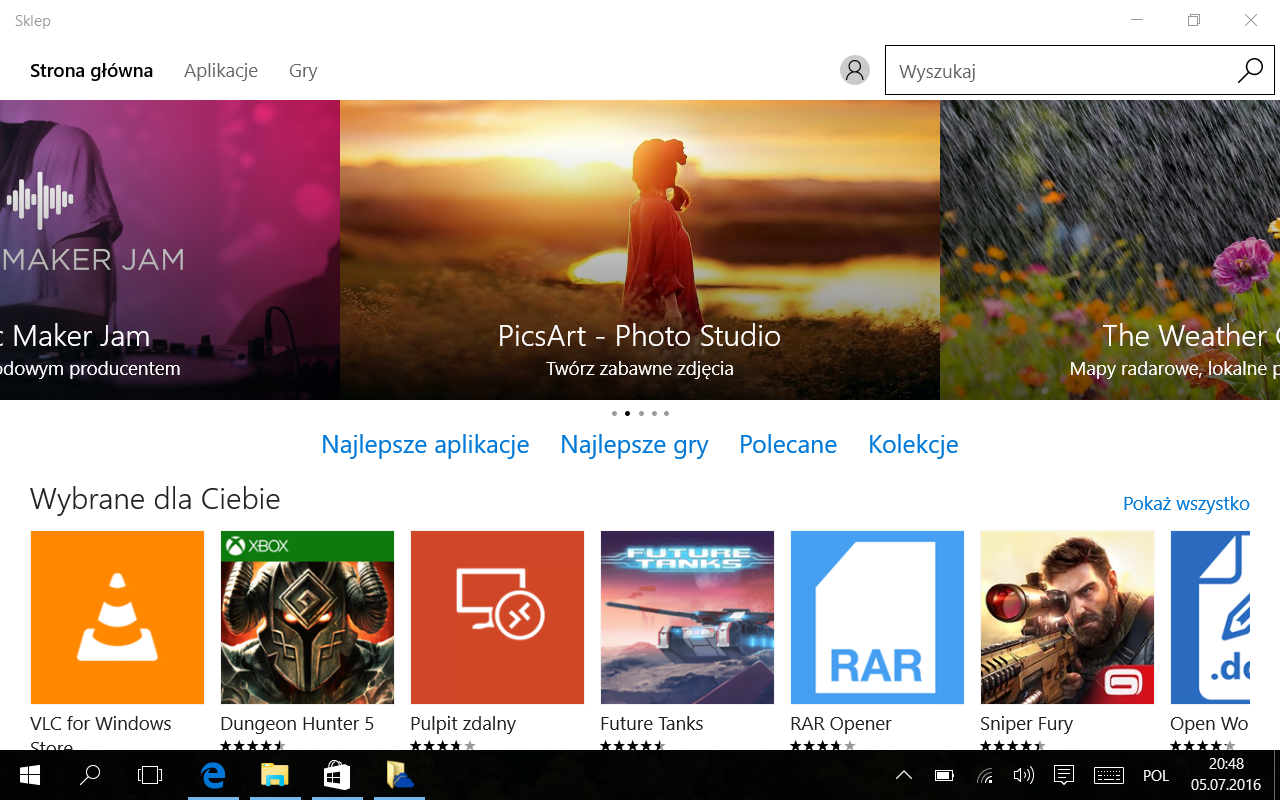Click Pokaż wszystko link
1280x800 pixels.
(1186, 503)
